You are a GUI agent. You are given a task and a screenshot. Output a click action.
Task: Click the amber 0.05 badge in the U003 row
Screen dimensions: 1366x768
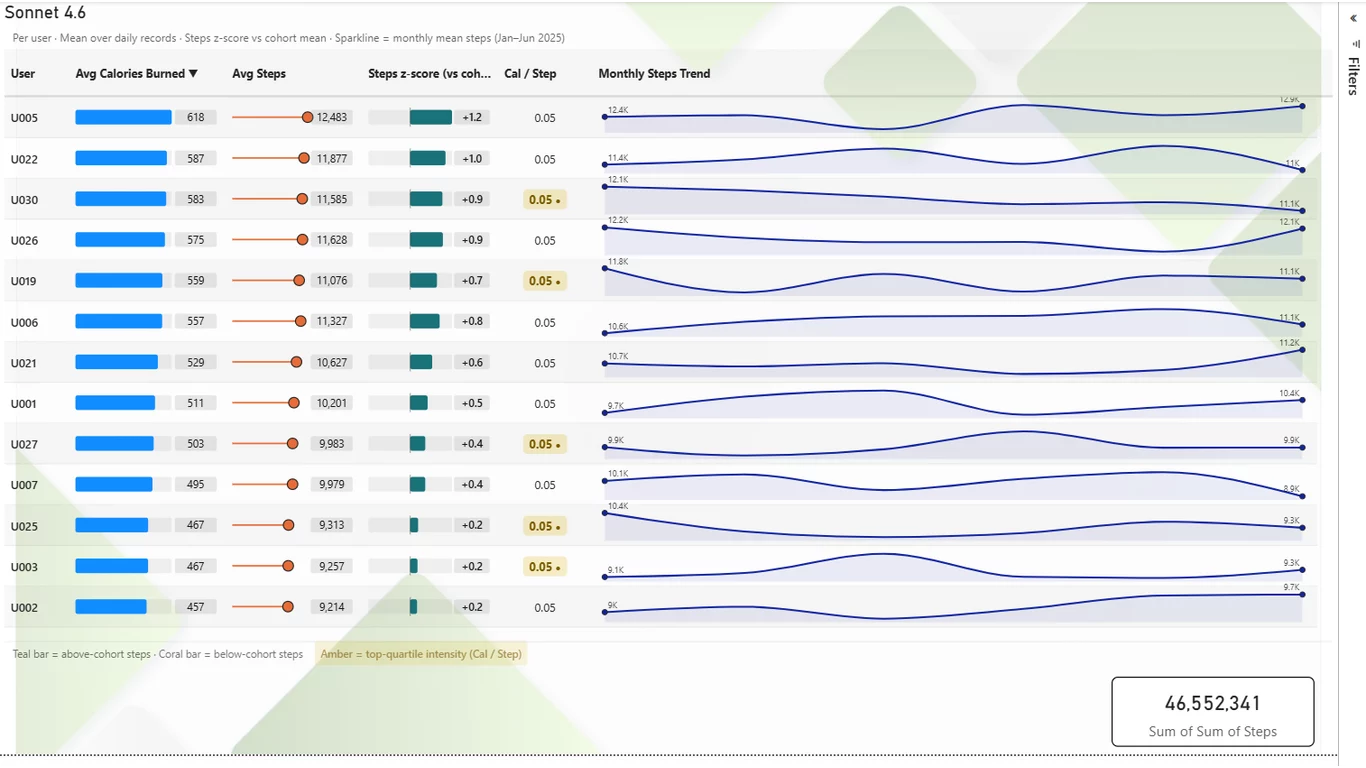click(545, 567)
